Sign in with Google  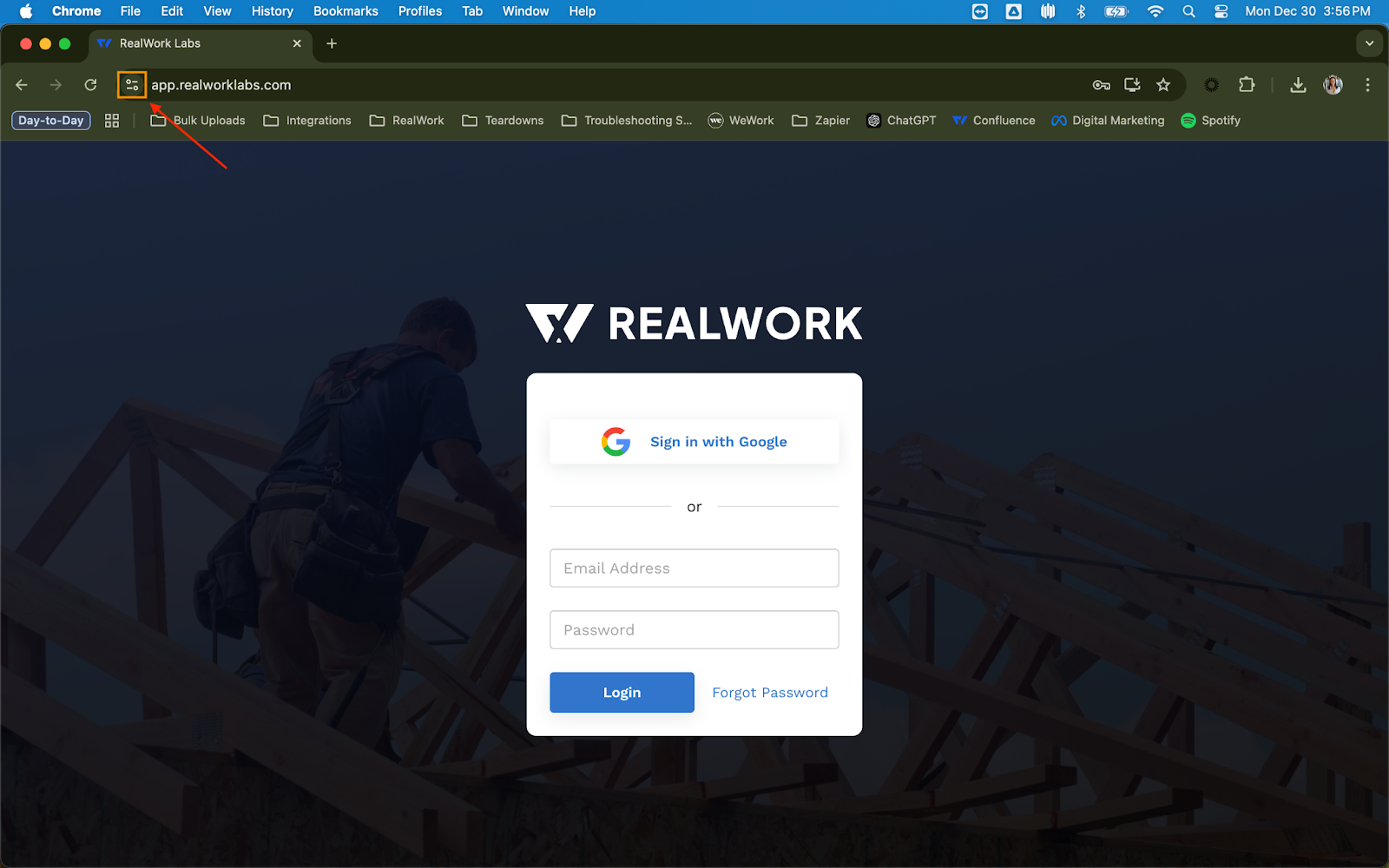tap(694, 442)
